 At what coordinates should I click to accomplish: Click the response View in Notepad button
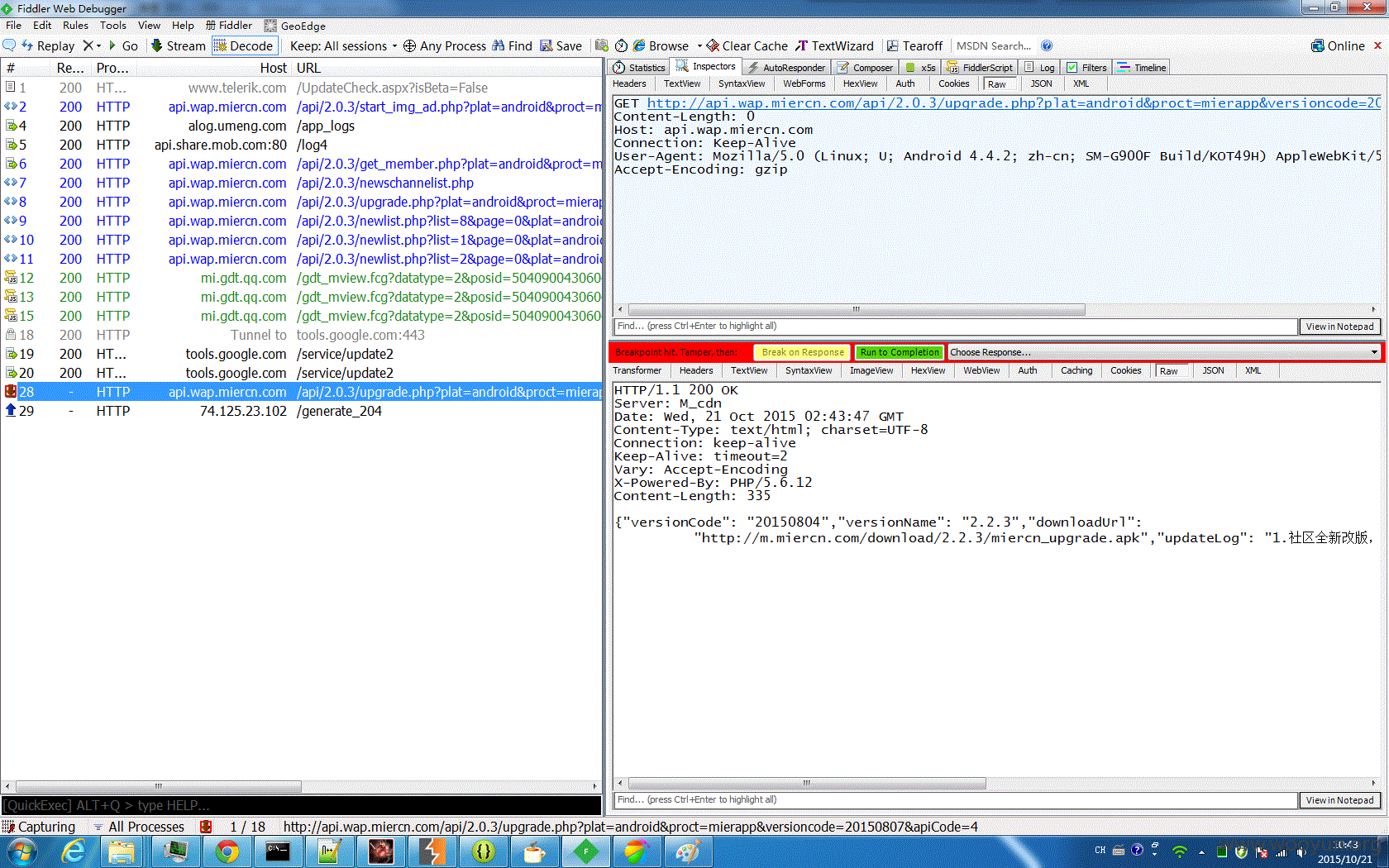coord(1339,800)
